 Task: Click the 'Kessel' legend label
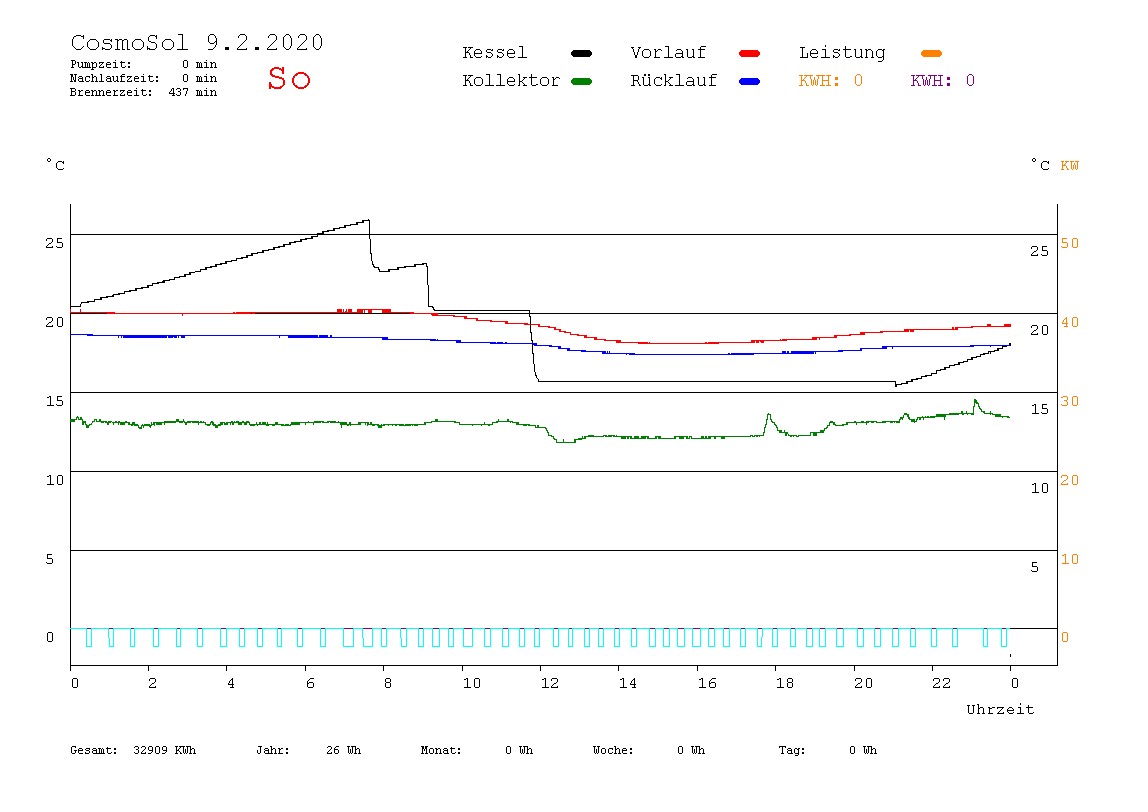coord(494,53)
